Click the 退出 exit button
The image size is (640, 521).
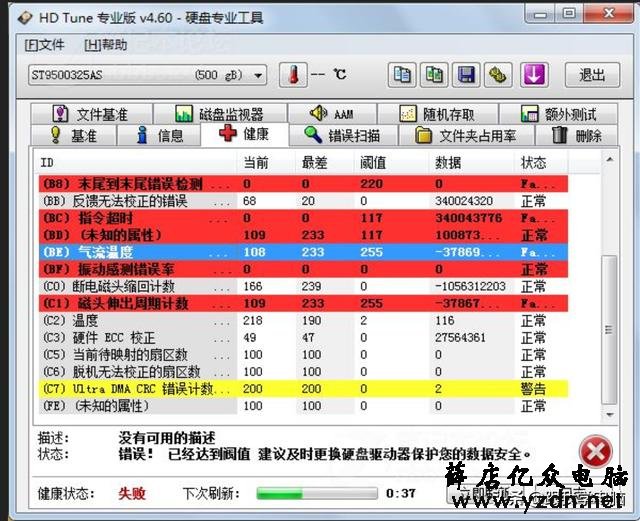tap(592, 75)
